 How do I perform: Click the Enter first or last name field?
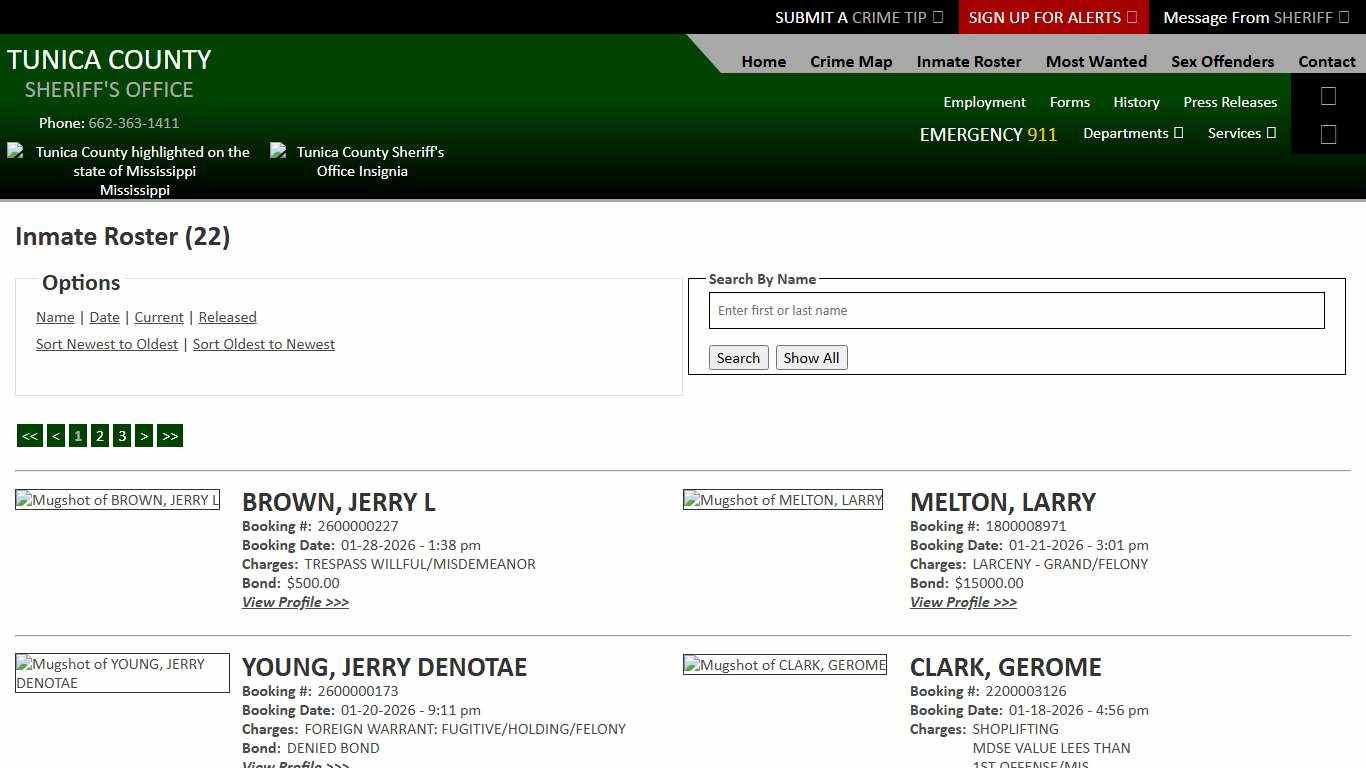coord(1016,310)
